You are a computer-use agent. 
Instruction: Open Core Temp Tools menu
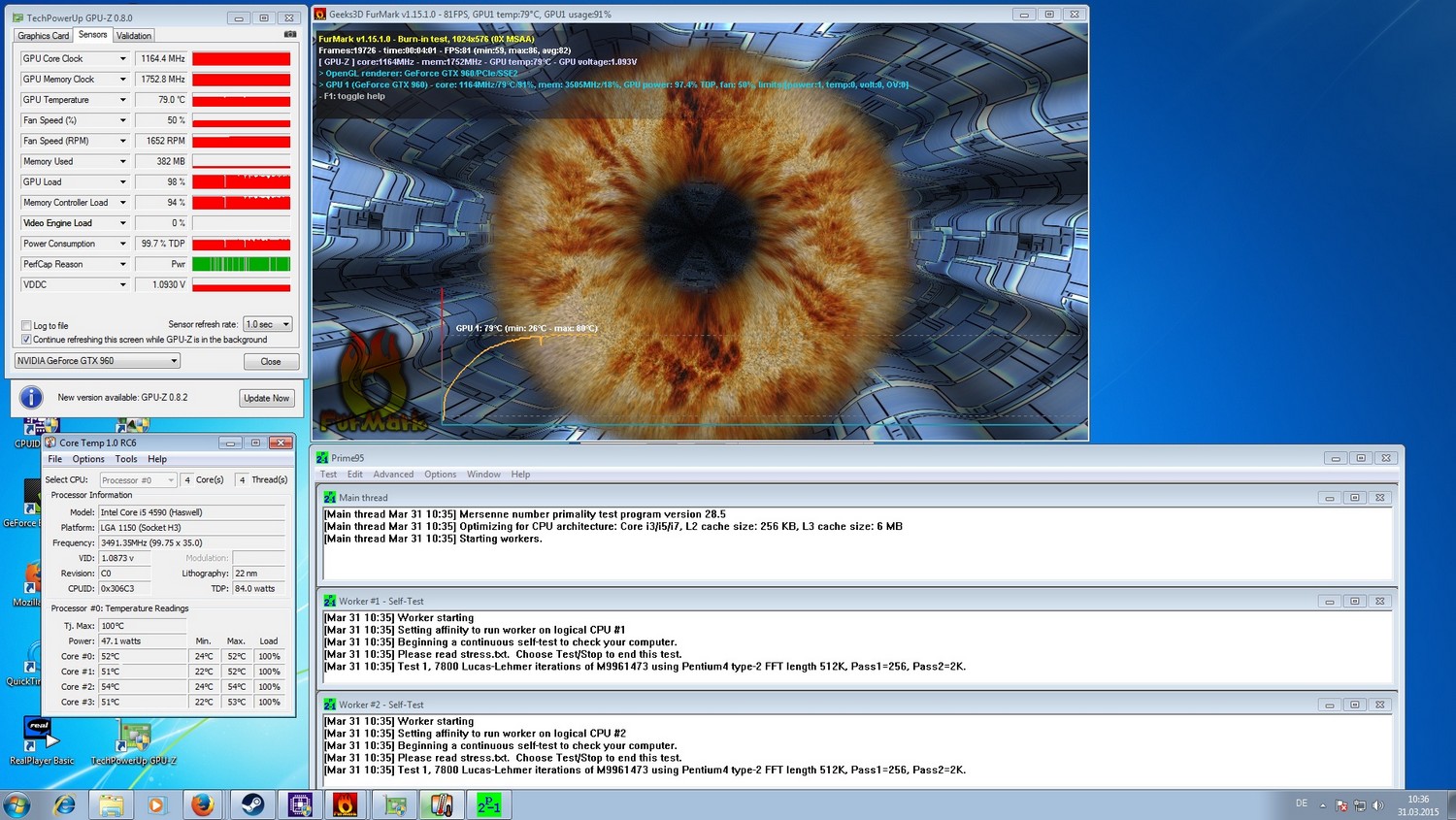[x=126, y=459]
